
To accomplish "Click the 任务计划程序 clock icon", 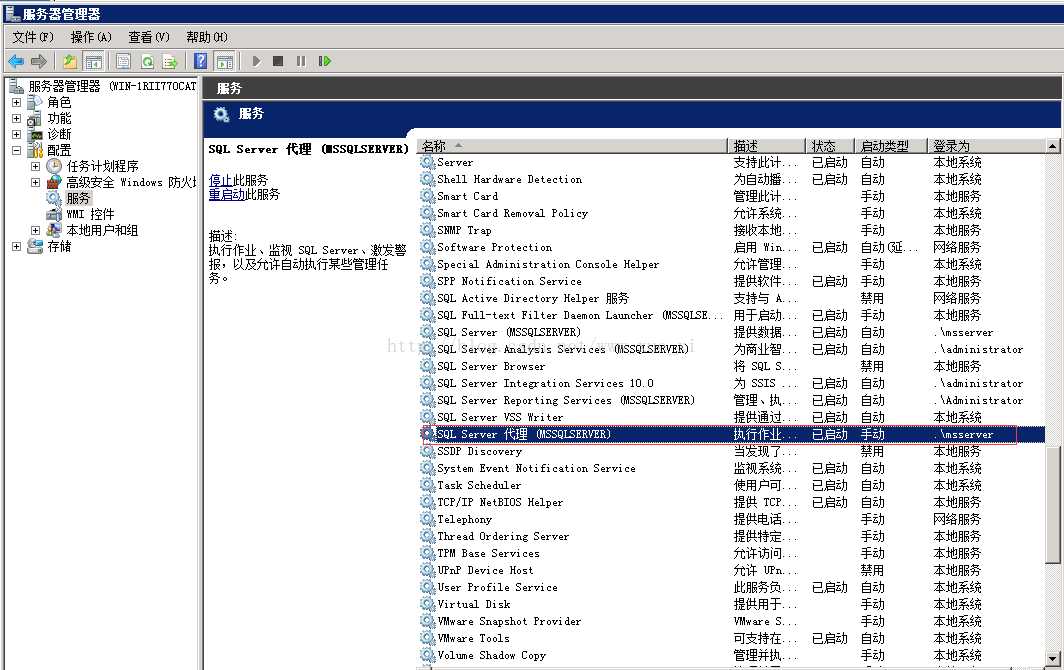I will (x=54, y=166).
